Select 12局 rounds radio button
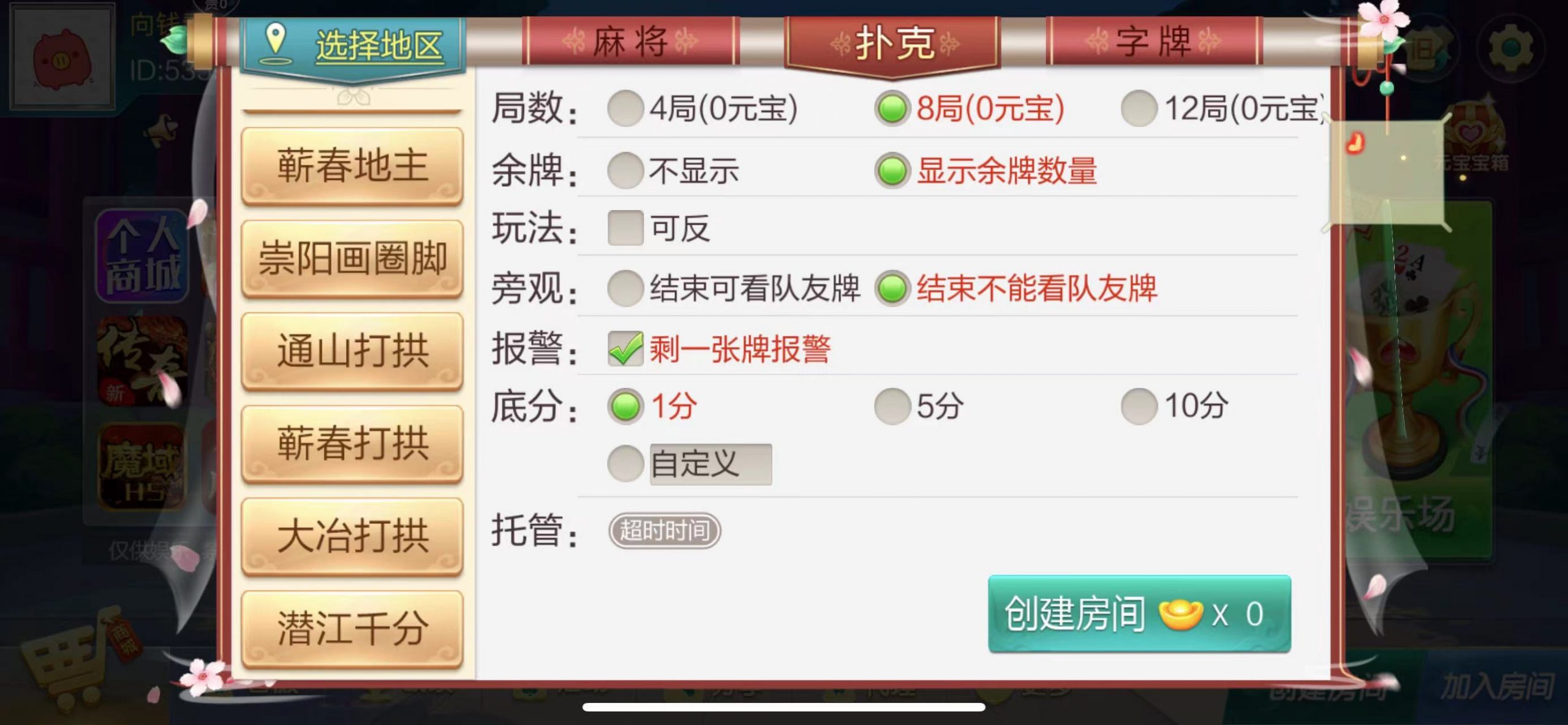 click(1139, 108)
